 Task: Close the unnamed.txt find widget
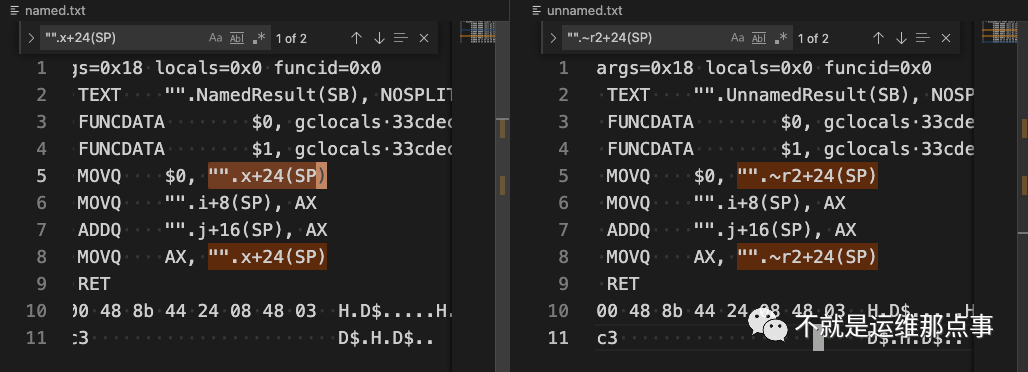pos(945,38)
